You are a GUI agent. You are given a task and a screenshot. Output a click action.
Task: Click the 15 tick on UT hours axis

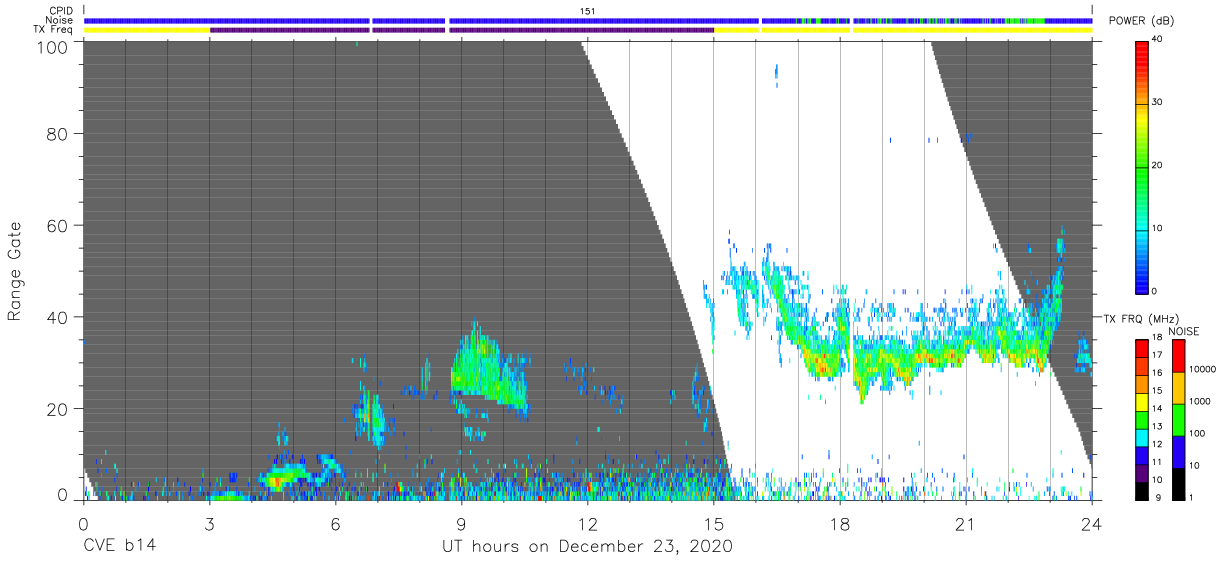coord(713,523)
